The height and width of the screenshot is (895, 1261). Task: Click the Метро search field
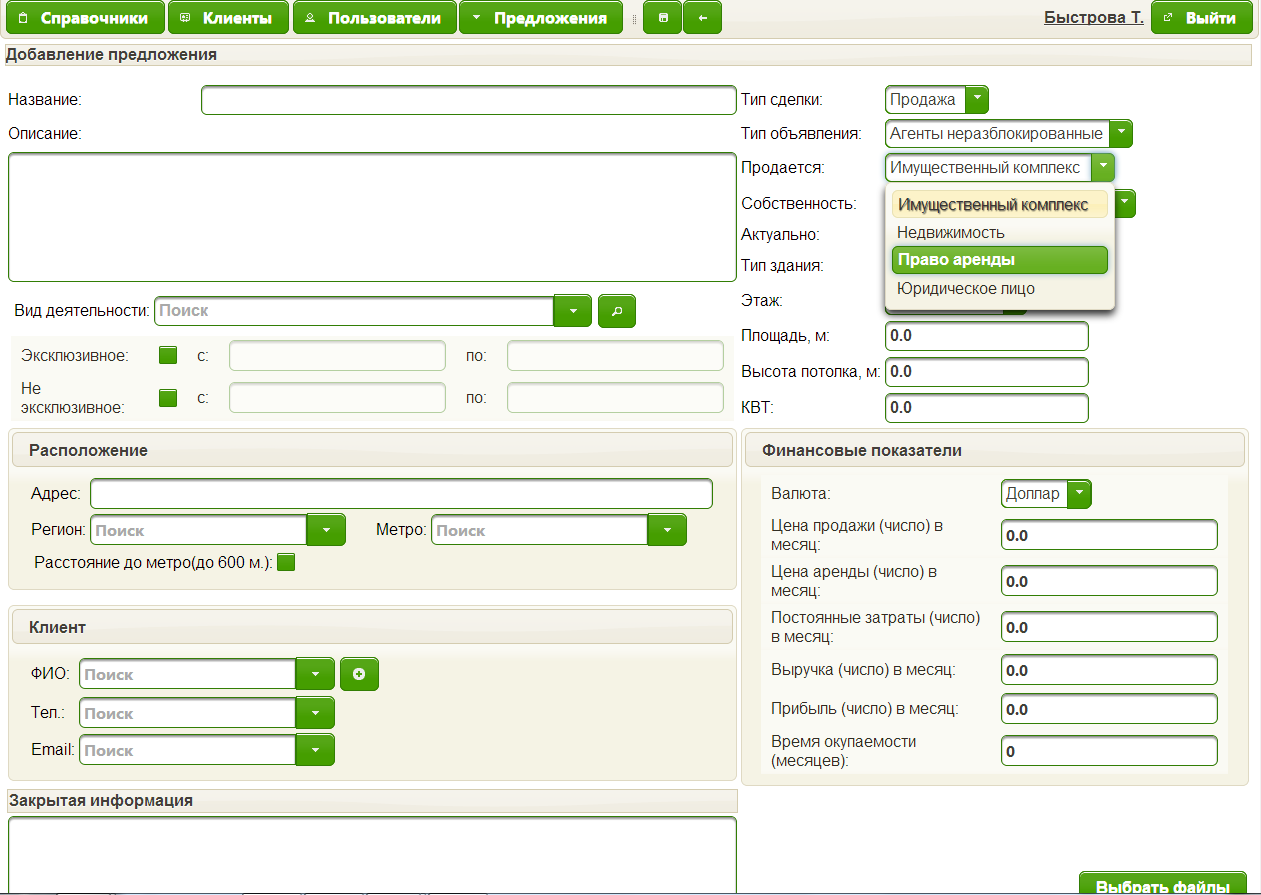point(540,530)
